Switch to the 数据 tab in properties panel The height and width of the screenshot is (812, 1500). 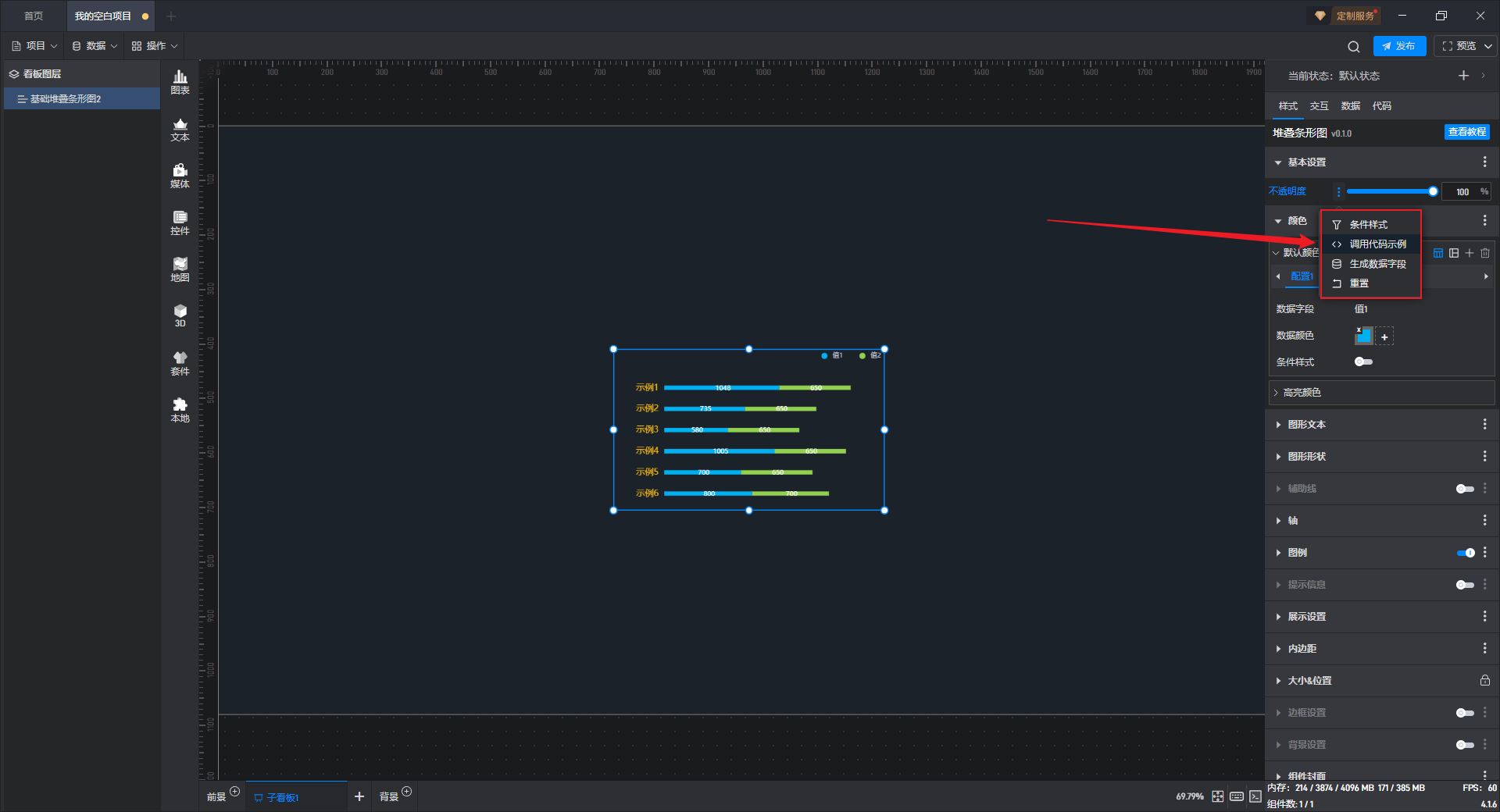(x=1350, y=106)
